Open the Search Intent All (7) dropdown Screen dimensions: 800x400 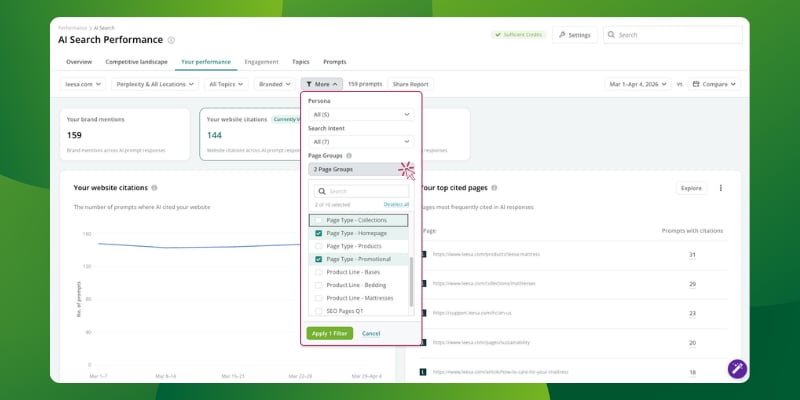[361, 141]
